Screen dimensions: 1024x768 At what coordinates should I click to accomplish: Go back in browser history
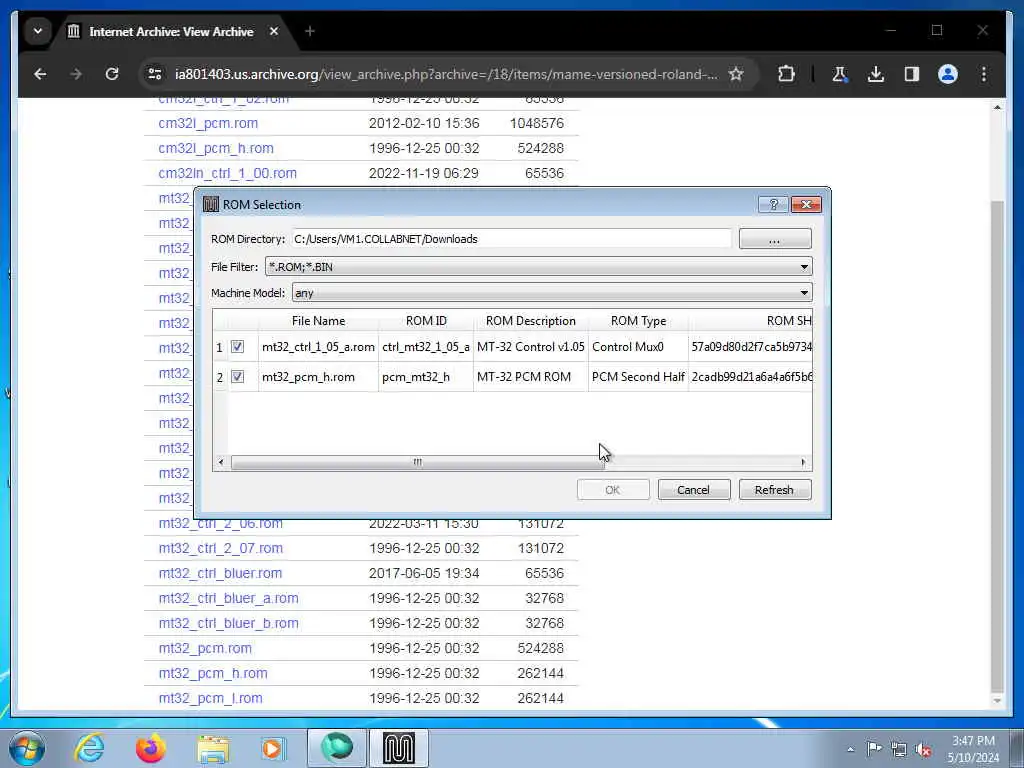pyautogui.click(x=40, y=74)
